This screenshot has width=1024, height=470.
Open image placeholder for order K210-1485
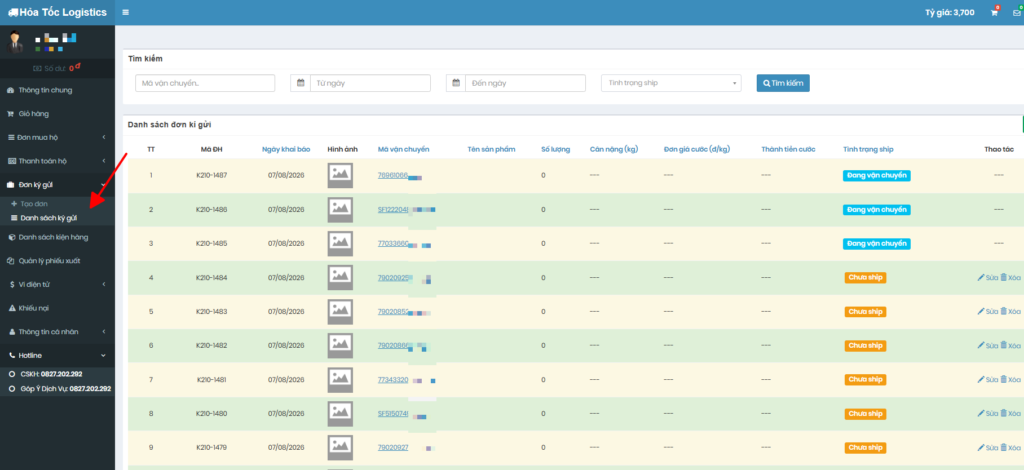point(340,243)
